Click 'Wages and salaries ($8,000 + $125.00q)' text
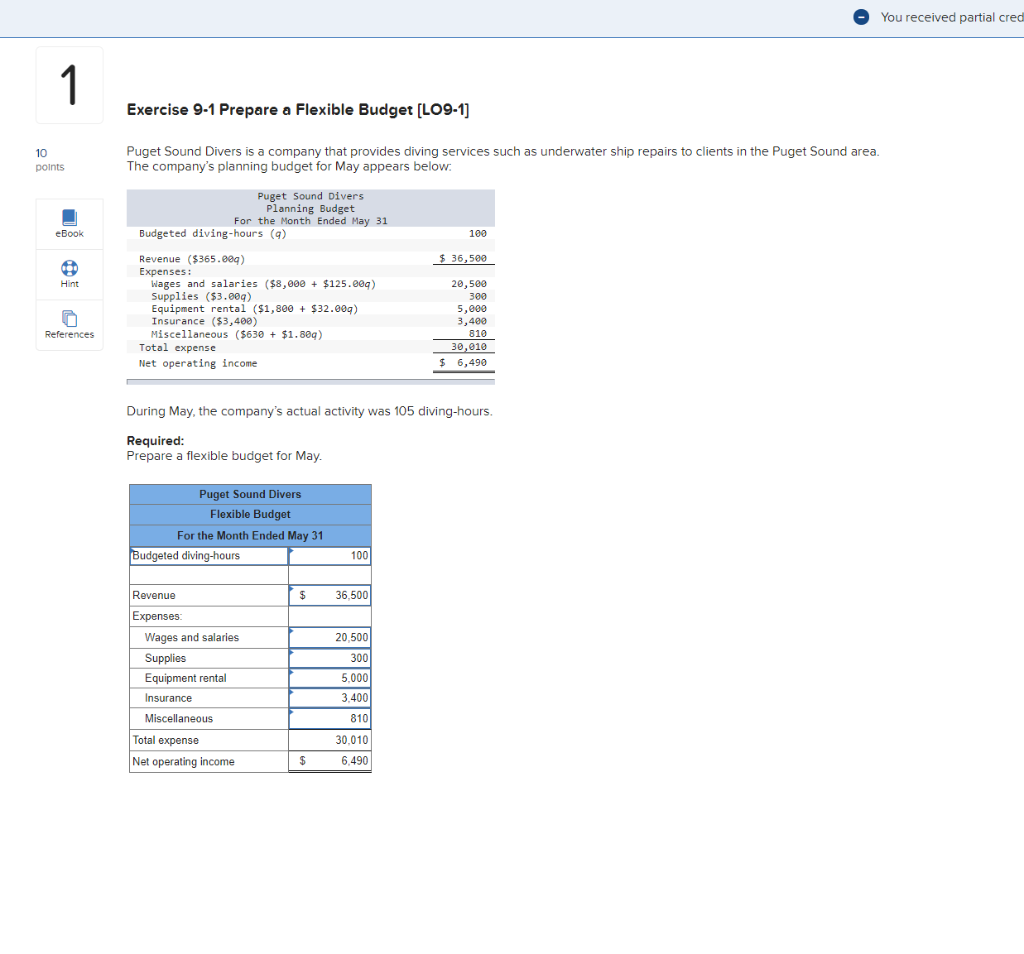 [x=263, y=284]
